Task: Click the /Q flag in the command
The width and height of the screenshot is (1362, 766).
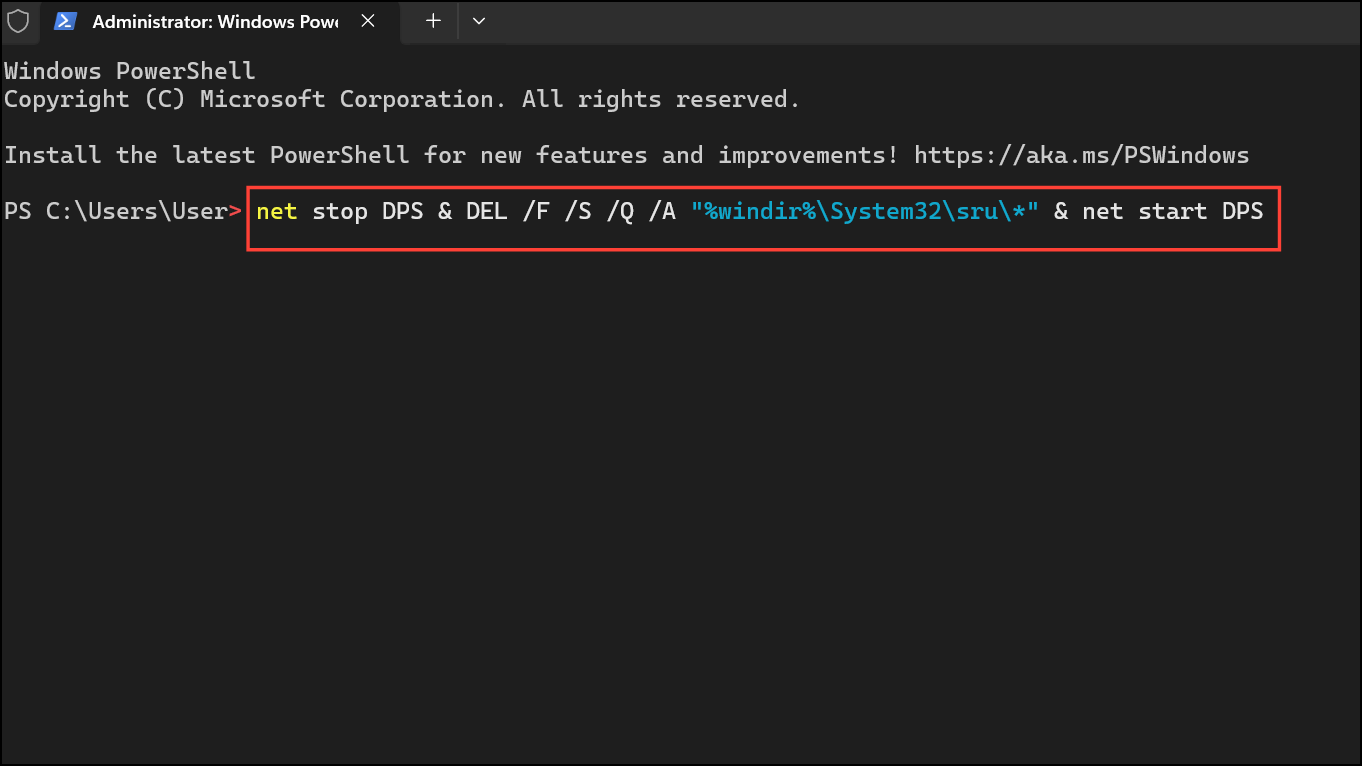Action: point(620,212)
